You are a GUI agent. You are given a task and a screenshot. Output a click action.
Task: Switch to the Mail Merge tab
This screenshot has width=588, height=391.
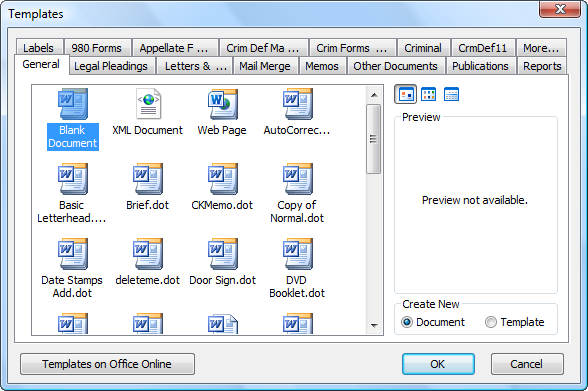(x=265, y=66)
